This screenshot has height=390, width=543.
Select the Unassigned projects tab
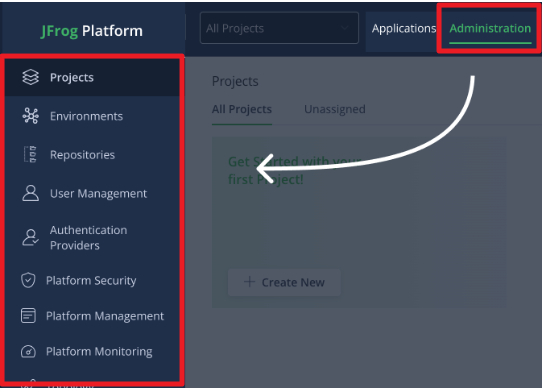click(335, 109)
